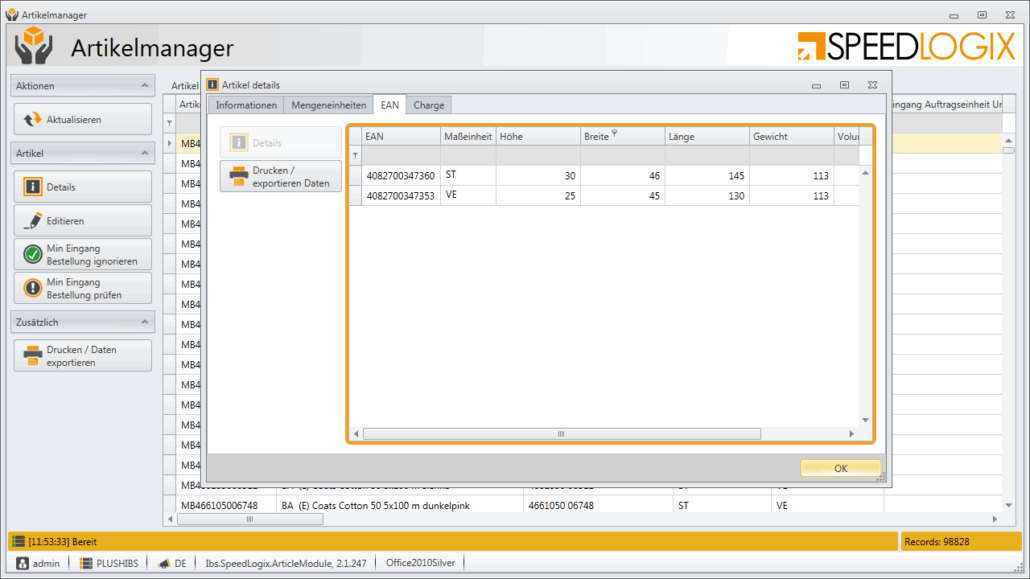Viewport: 1030px width, 579px height.
Task: Open the Charge tab
Action: (x=428, y=105)
